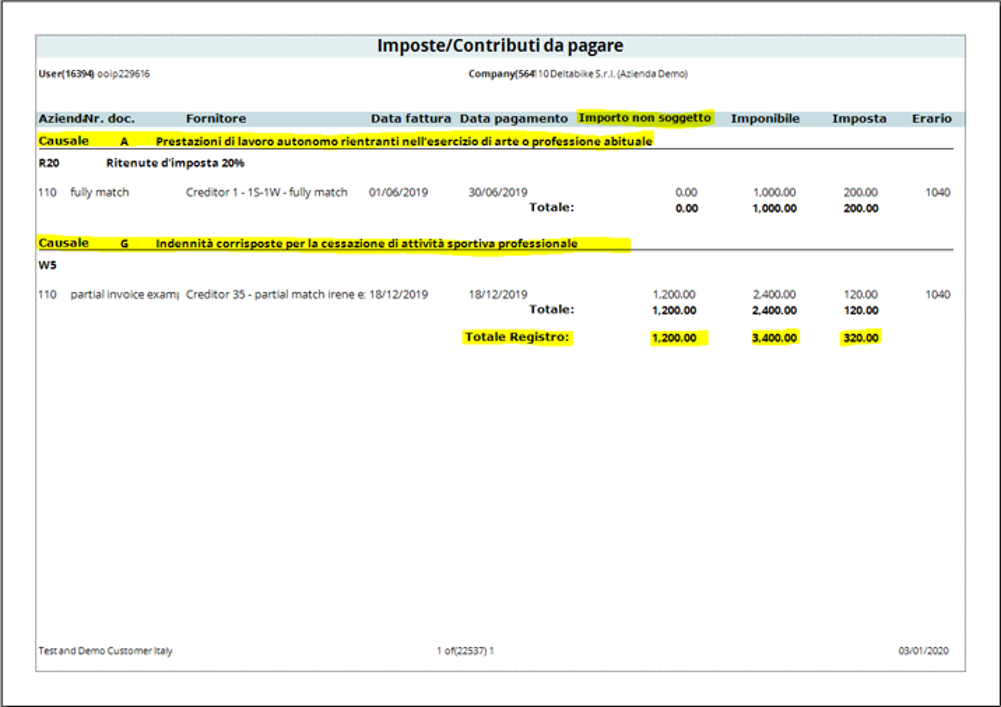Click the Totale Registro Imposta value 320.00
Viewport: 1001px width, 707px height.
pyautogui.click(x=861, y=338)
